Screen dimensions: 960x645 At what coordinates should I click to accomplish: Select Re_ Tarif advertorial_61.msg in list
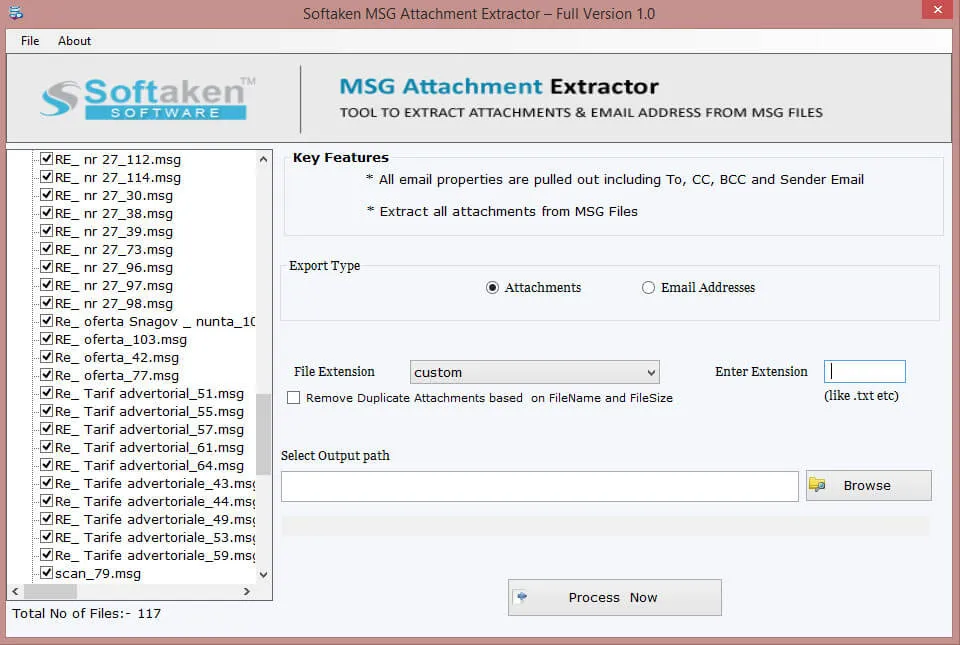149,447
